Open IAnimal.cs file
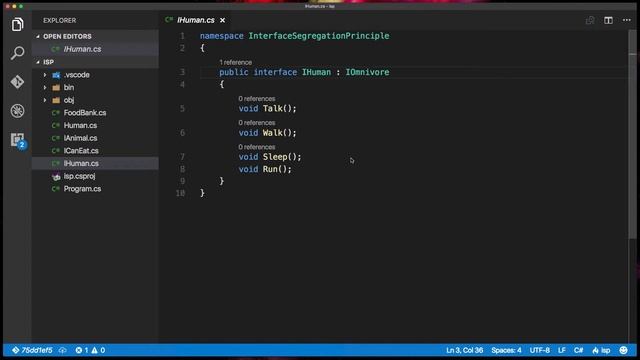Screen dimensions: 640x360 tap(96, 138)
